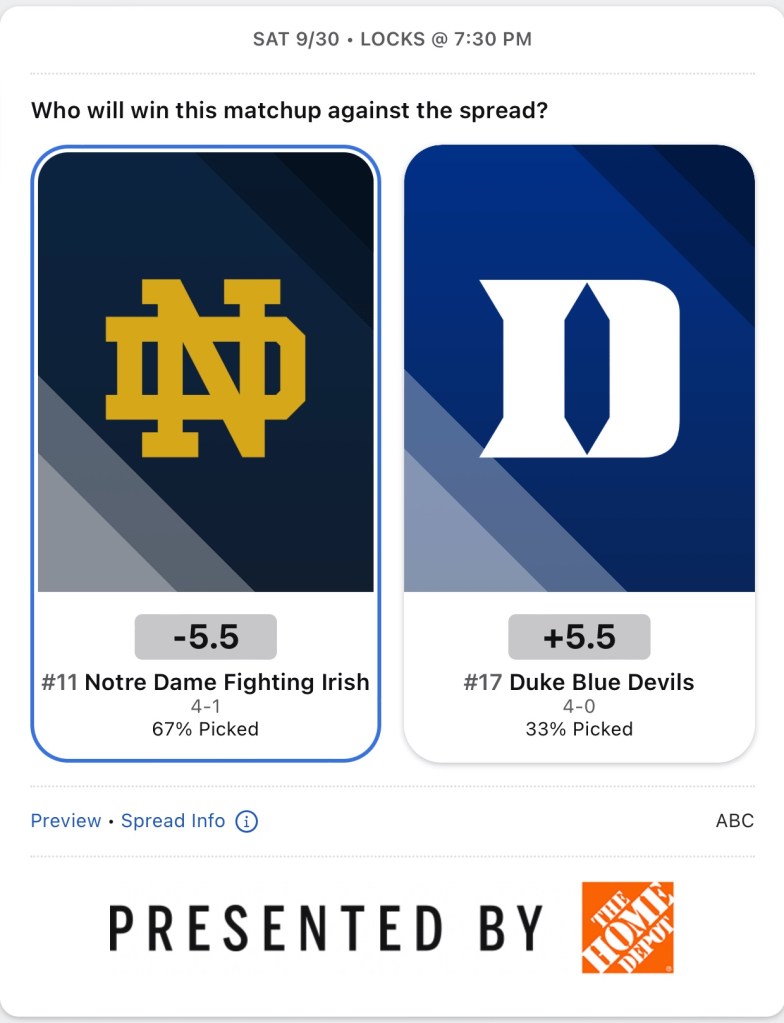This screenshot has height=1023, width=784.
Task: Click the matchup against the spread question
Action: point(289,110)
